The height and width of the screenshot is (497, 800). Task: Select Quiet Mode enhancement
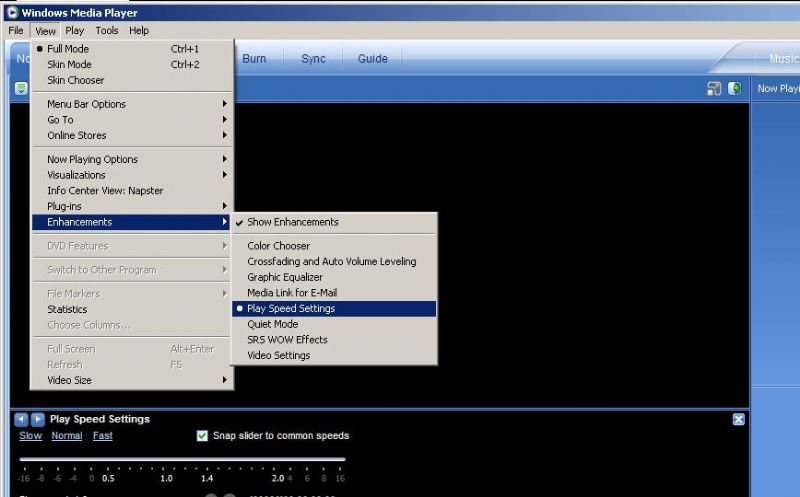click(x=334, y=325)
